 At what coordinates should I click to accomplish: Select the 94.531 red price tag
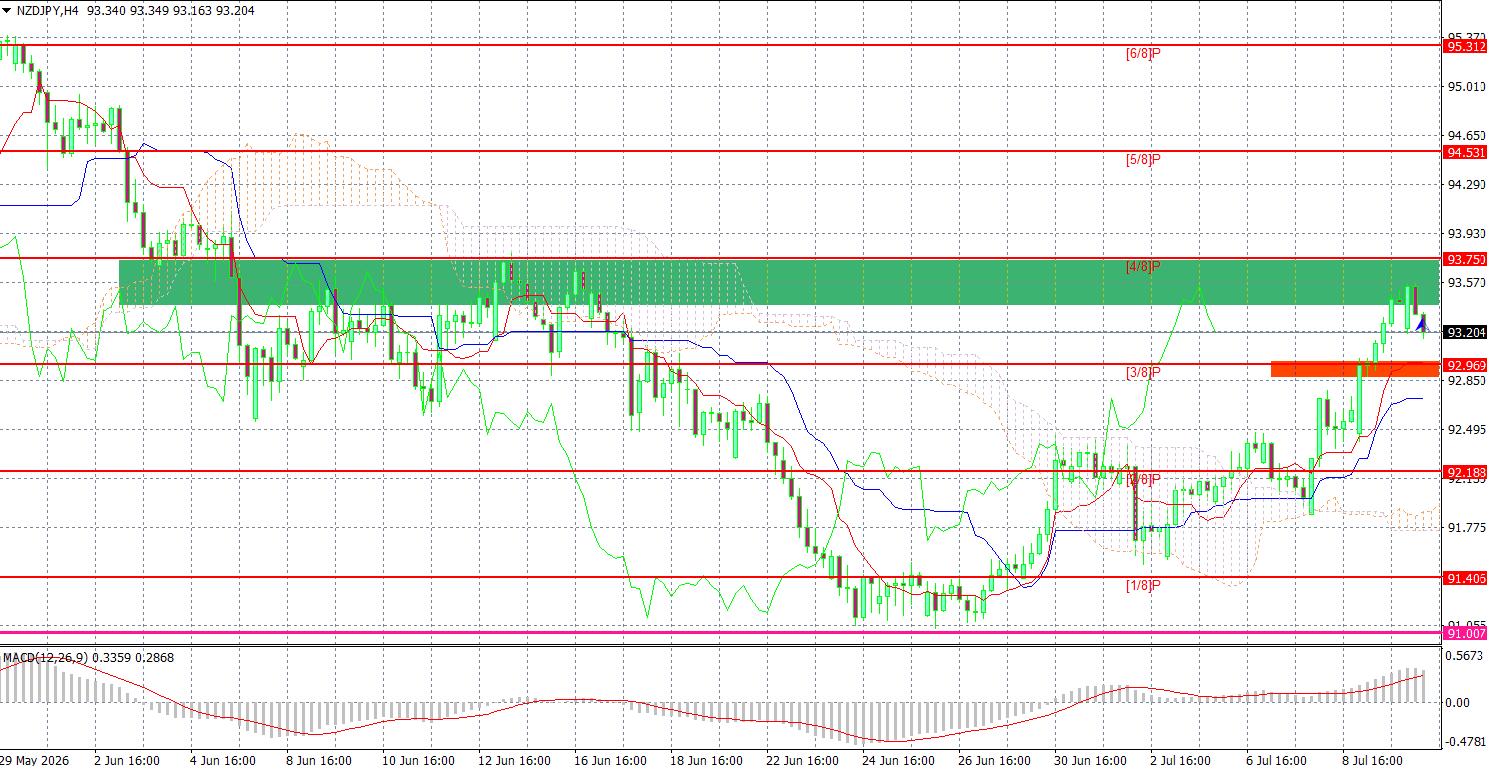1465,152
